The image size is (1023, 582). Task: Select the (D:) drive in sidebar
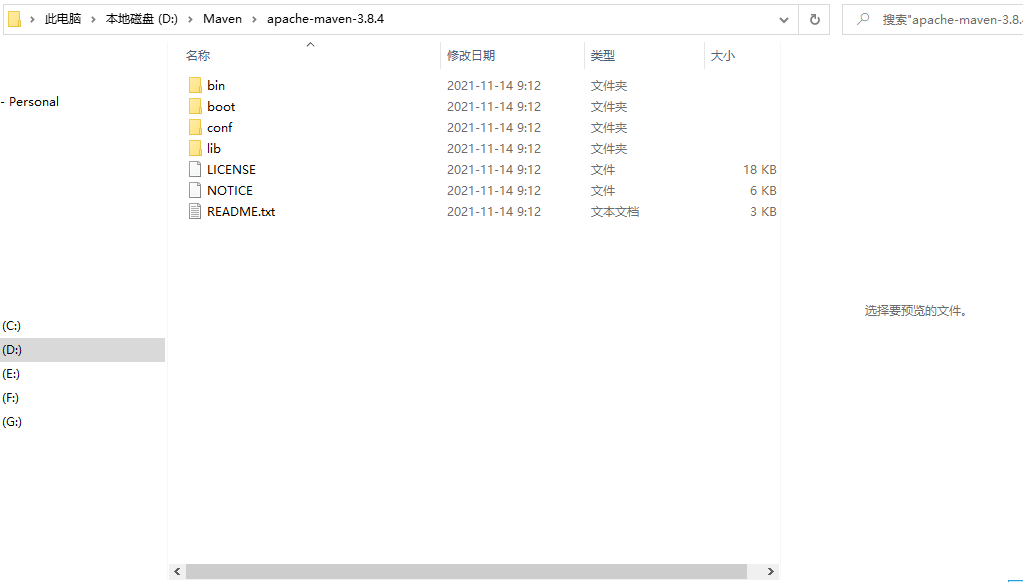click(x=12, y=350)
